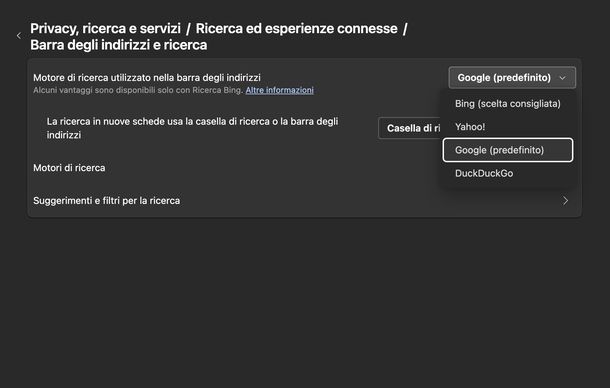
Task: Navigate to Privacy, ricerca e servizi breadcrumb
Action: pos(105,28)
